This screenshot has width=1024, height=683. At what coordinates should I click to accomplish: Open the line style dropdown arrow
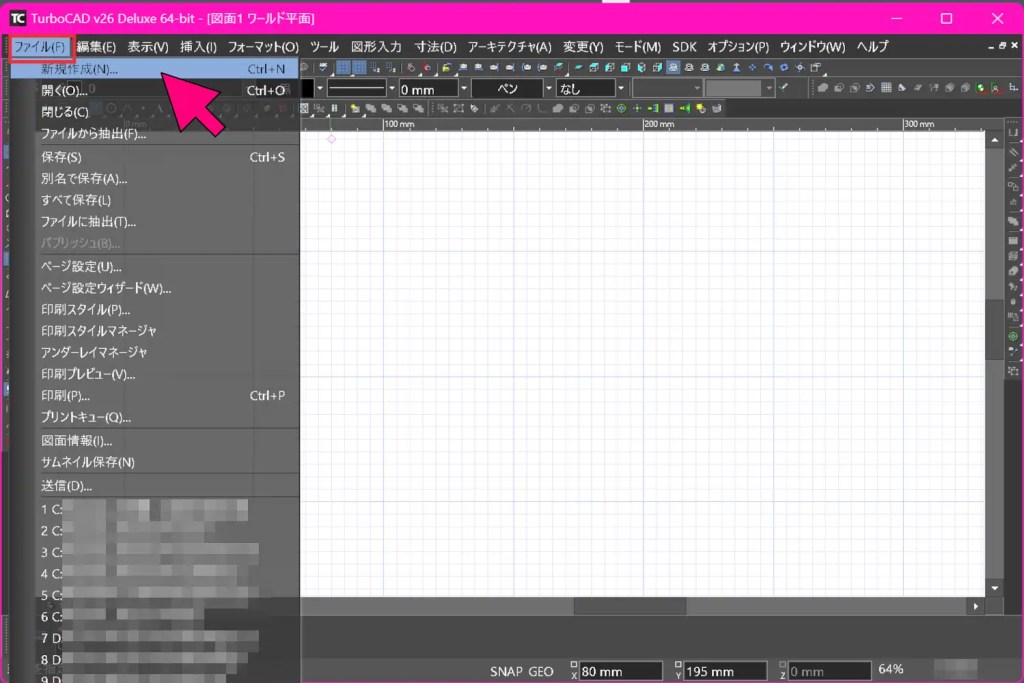[392, 88]
